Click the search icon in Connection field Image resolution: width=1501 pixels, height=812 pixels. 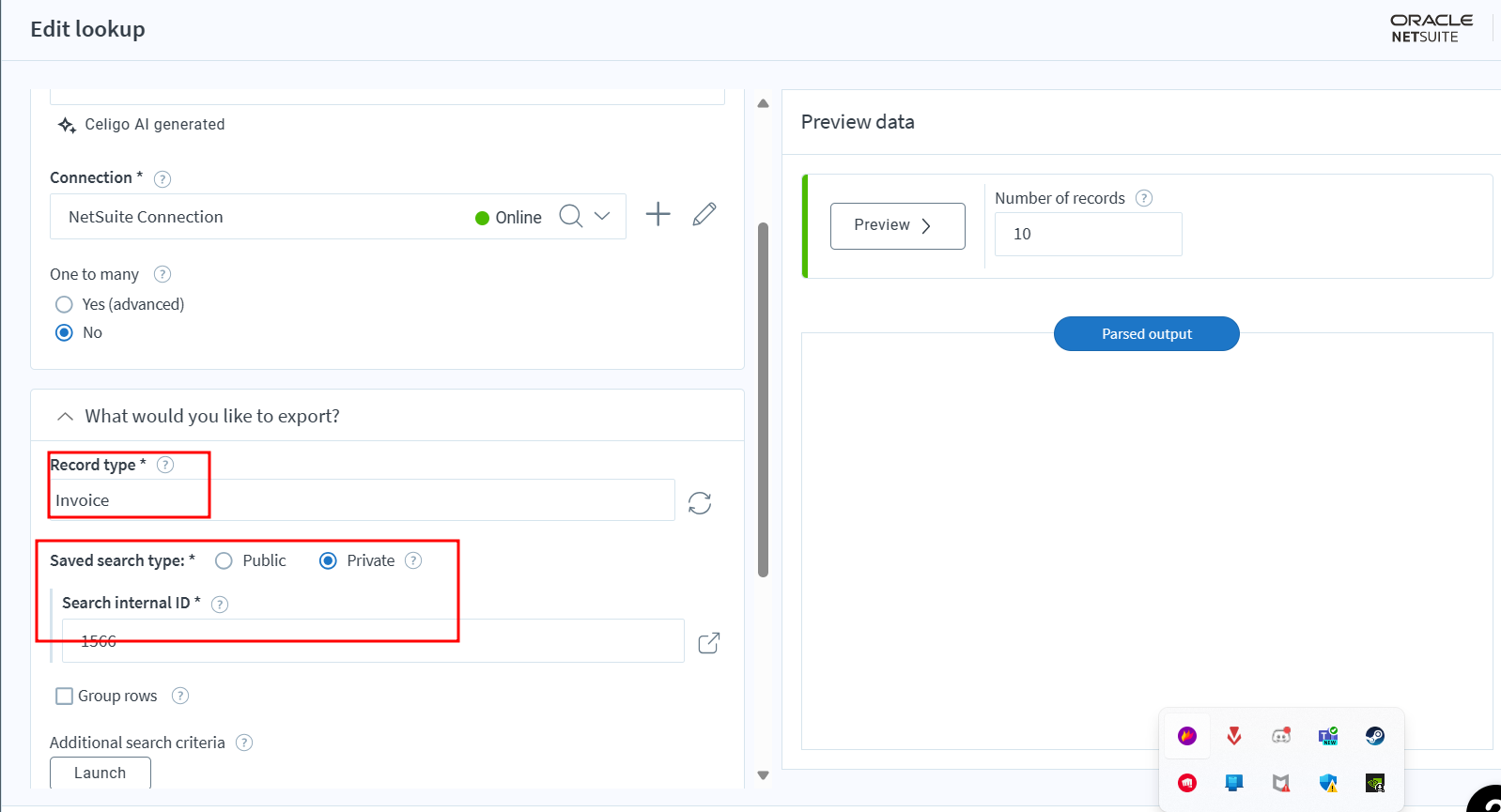pyautogui.click(x=570, y=216)
